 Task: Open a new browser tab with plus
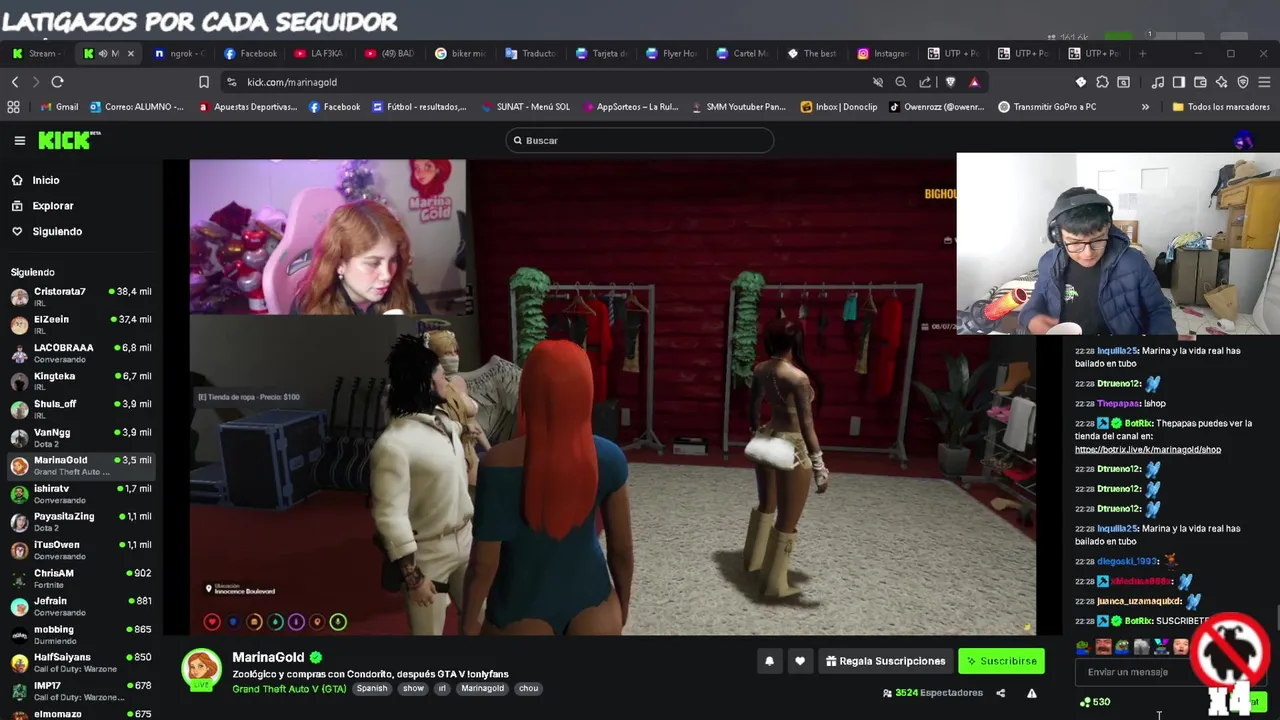1143,53
